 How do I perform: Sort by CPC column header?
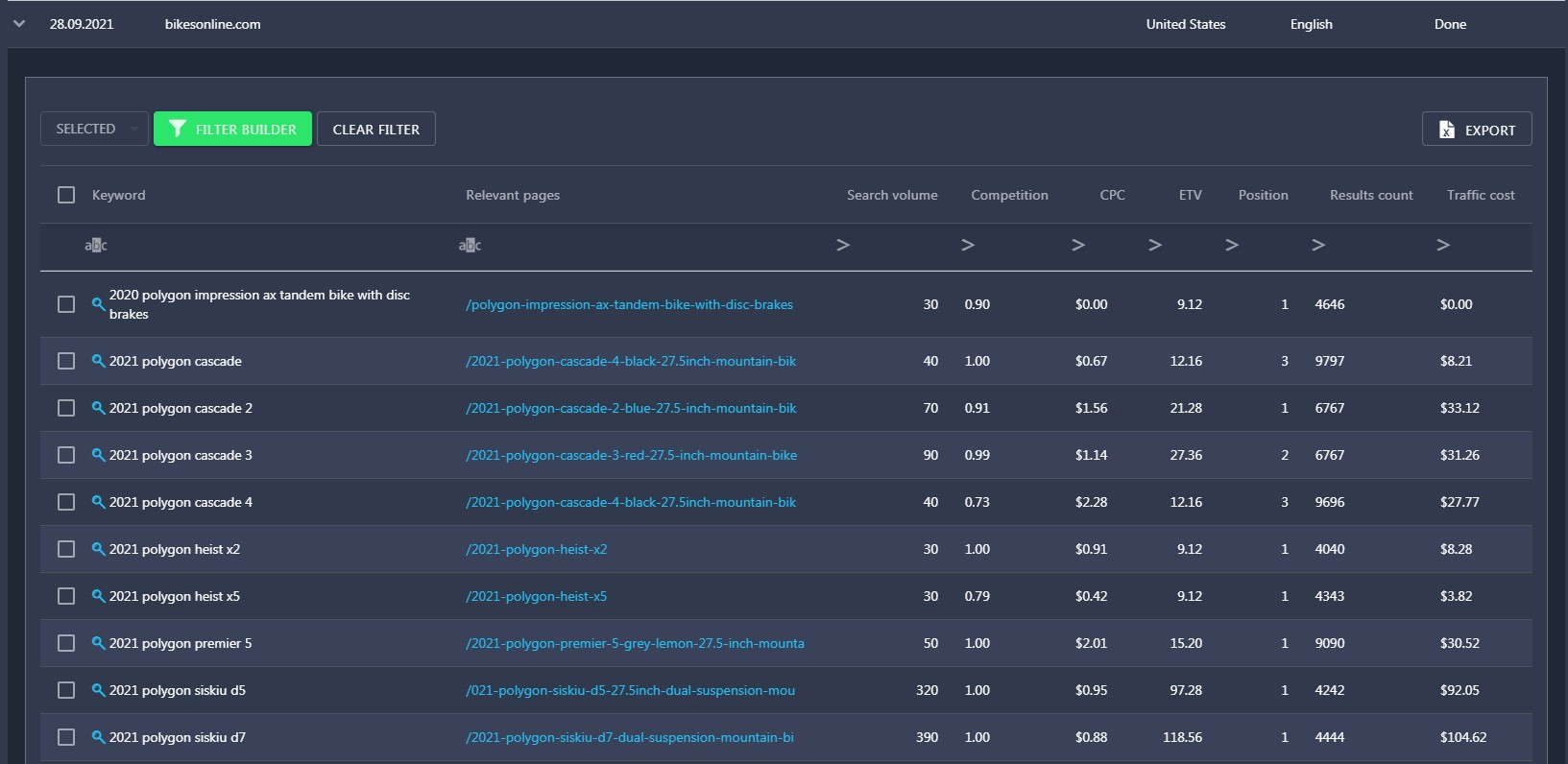coord(1112,195)
